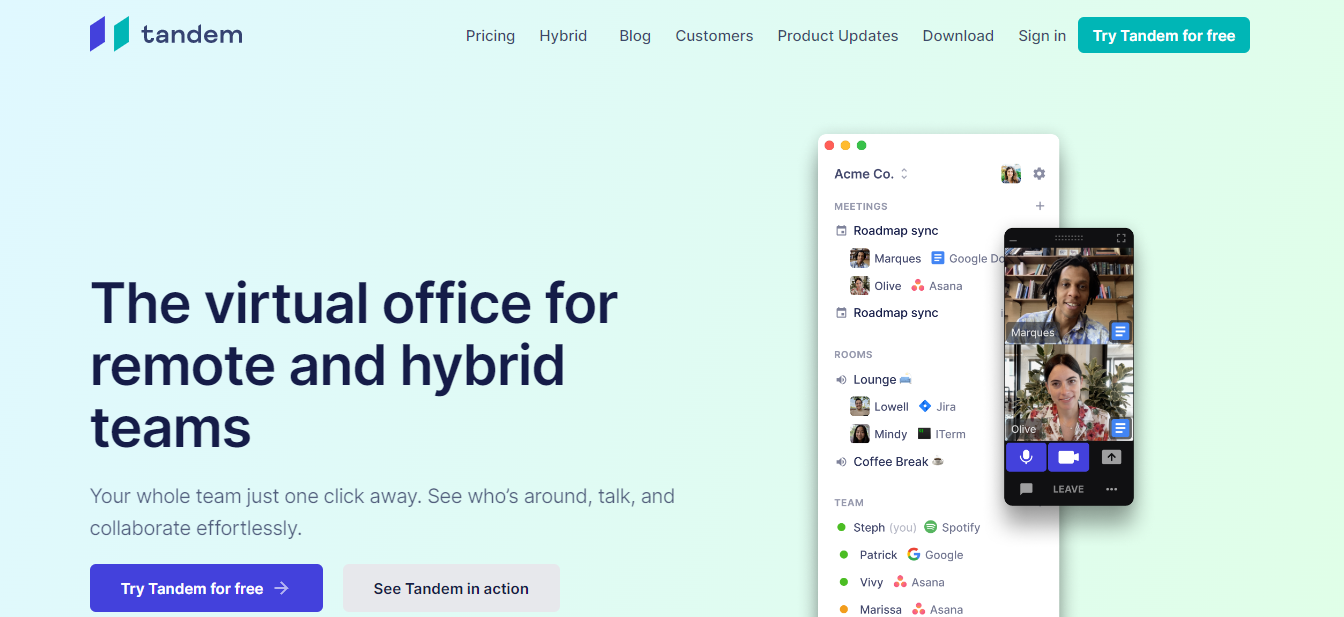The image size is (1344, 617).
Task: Share screen with the upload arrow button
Action: 1111,457
